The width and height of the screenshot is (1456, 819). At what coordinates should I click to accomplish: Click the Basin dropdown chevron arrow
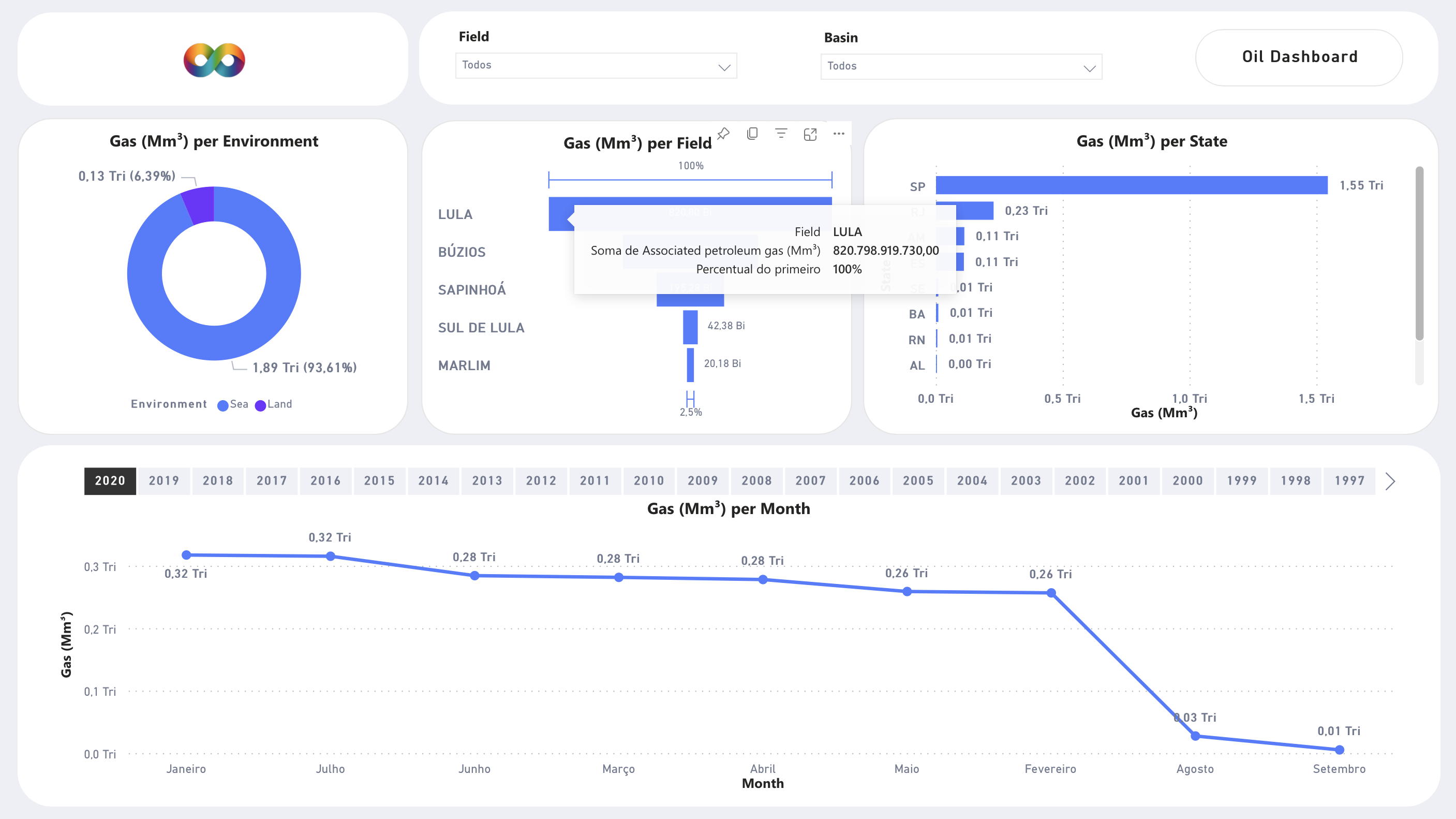point(1089,68)
